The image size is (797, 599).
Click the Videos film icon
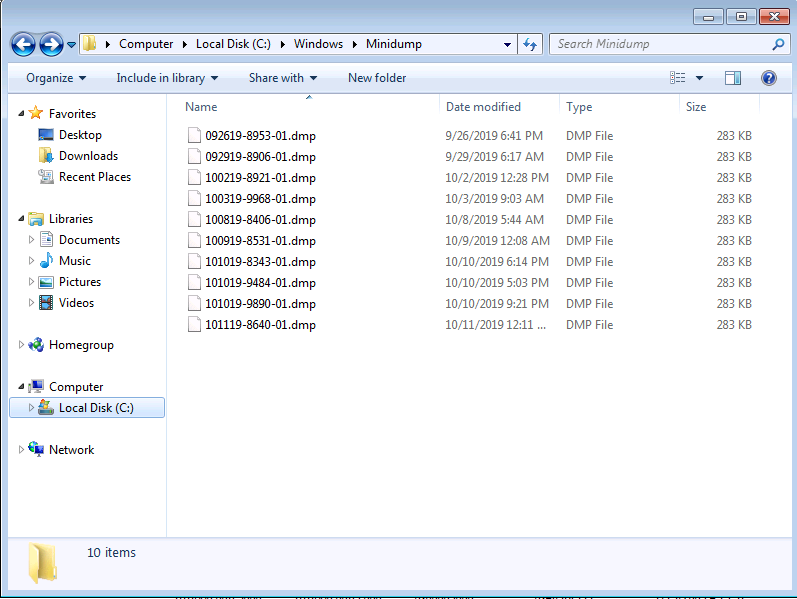46,303
